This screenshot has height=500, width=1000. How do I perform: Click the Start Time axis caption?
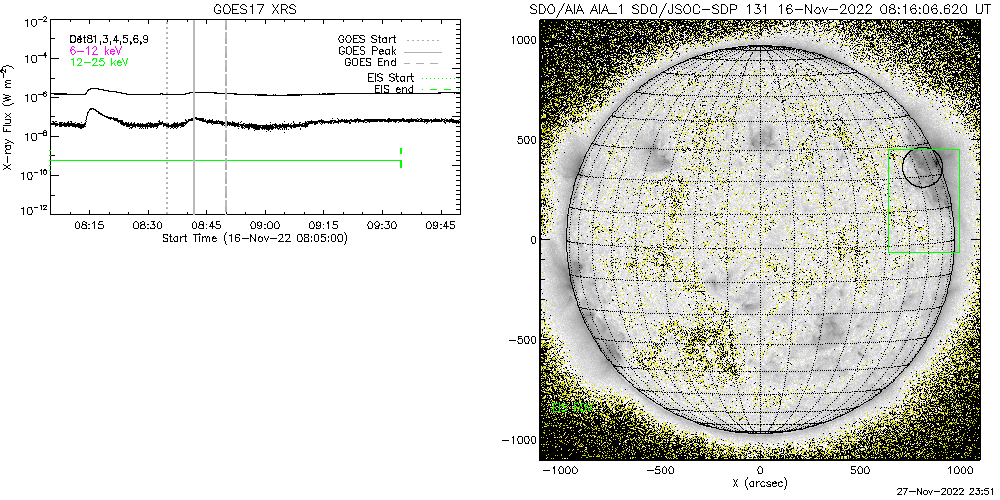[x=254, y=239]
